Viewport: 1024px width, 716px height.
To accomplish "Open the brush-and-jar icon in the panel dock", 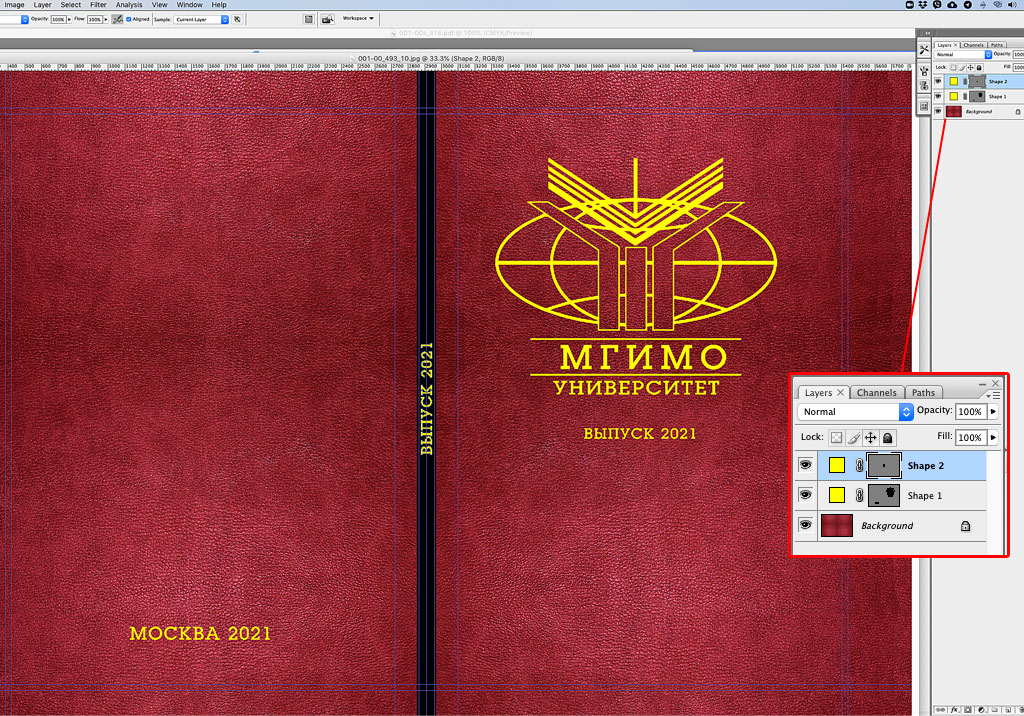I will (924, 71).
